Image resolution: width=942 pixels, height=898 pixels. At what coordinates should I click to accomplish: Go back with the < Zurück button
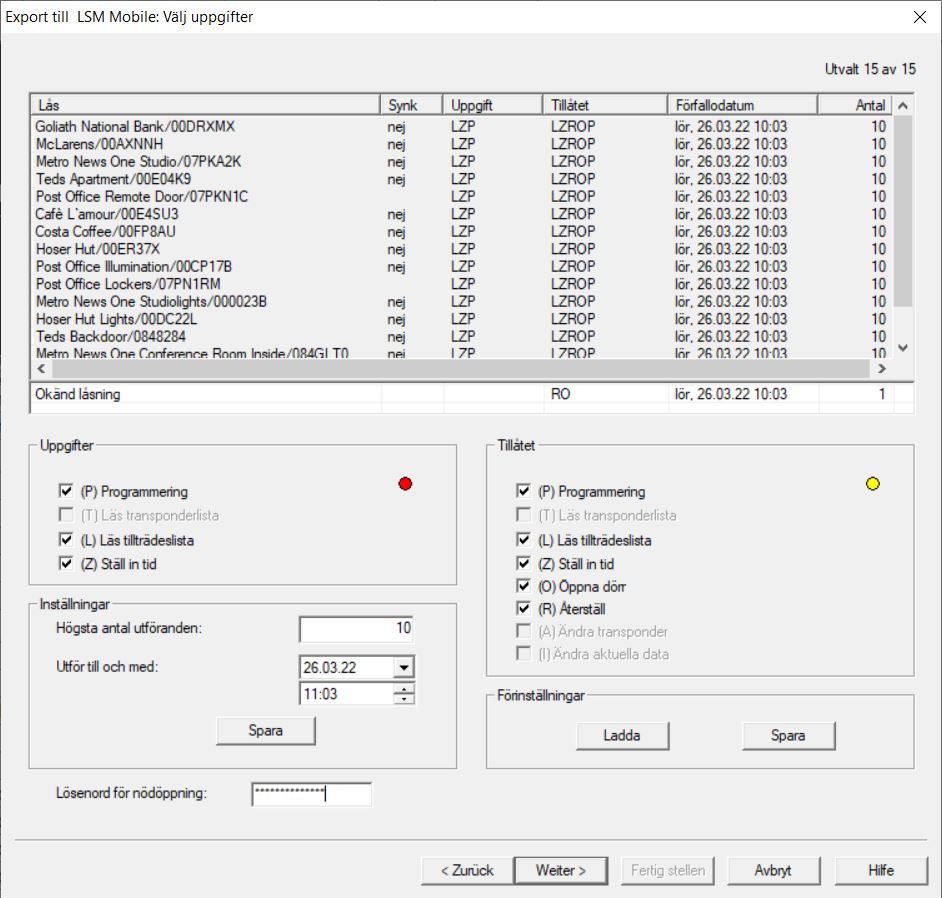pyautogui.click(x=467, y=870)
